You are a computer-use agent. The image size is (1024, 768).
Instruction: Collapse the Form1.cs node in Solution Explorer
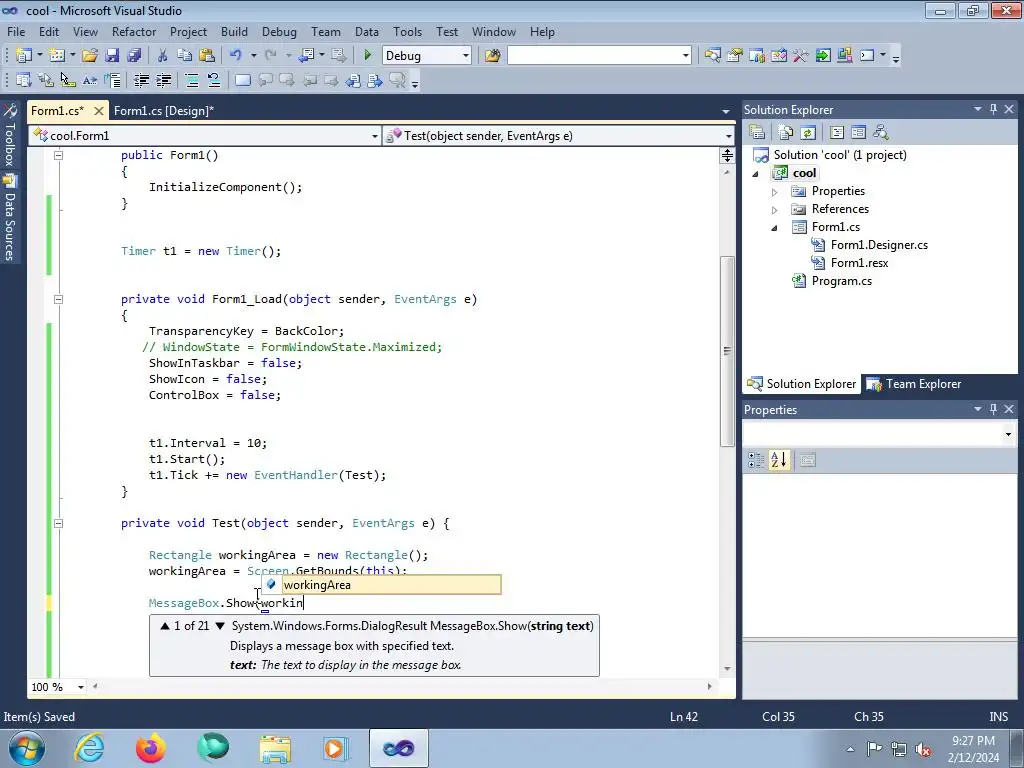click(x=775, y=228)
